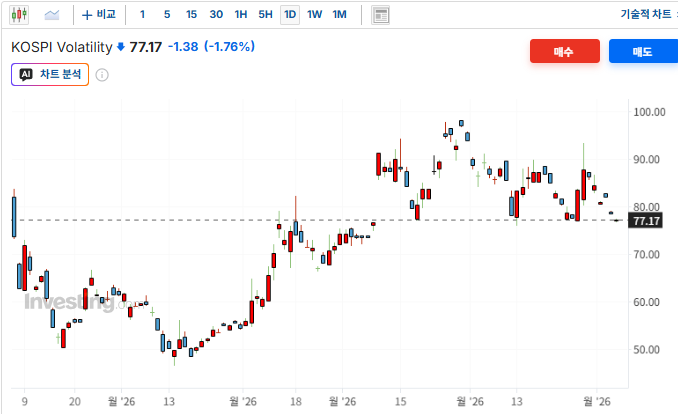
Task: Click the 비교 compare button
Action: (99, 15)
